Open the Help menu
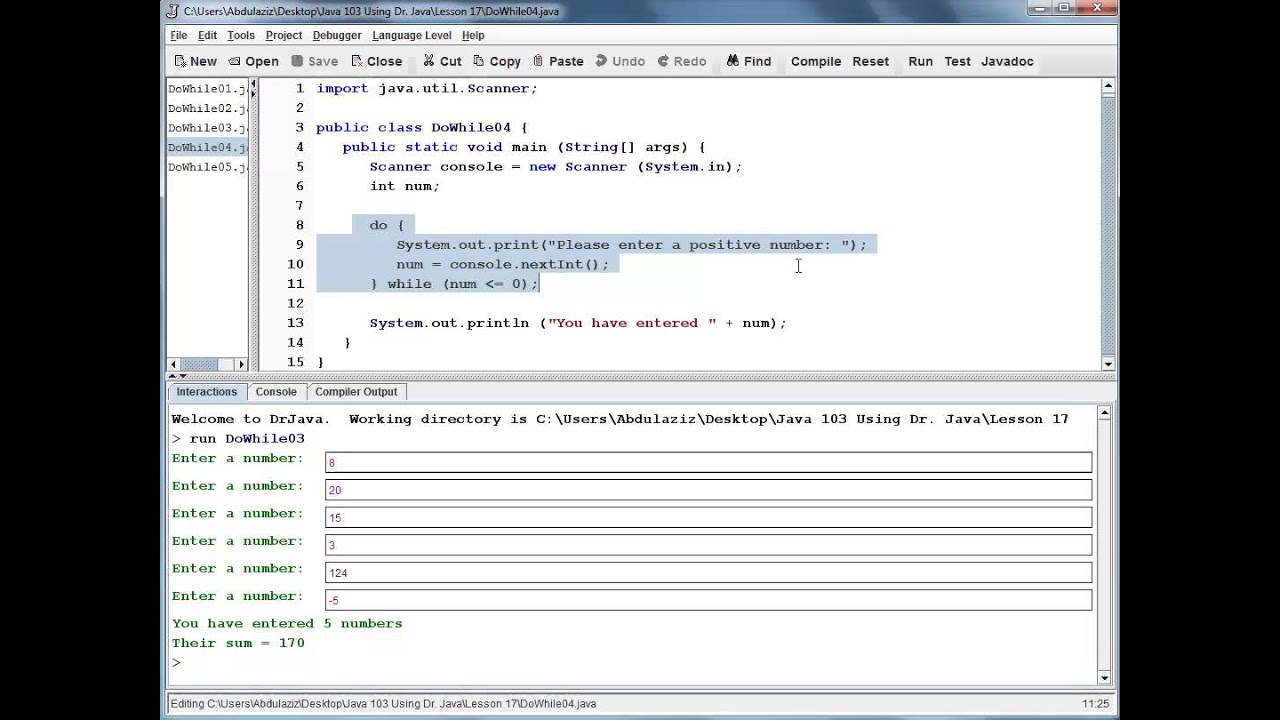 point(473,35)
